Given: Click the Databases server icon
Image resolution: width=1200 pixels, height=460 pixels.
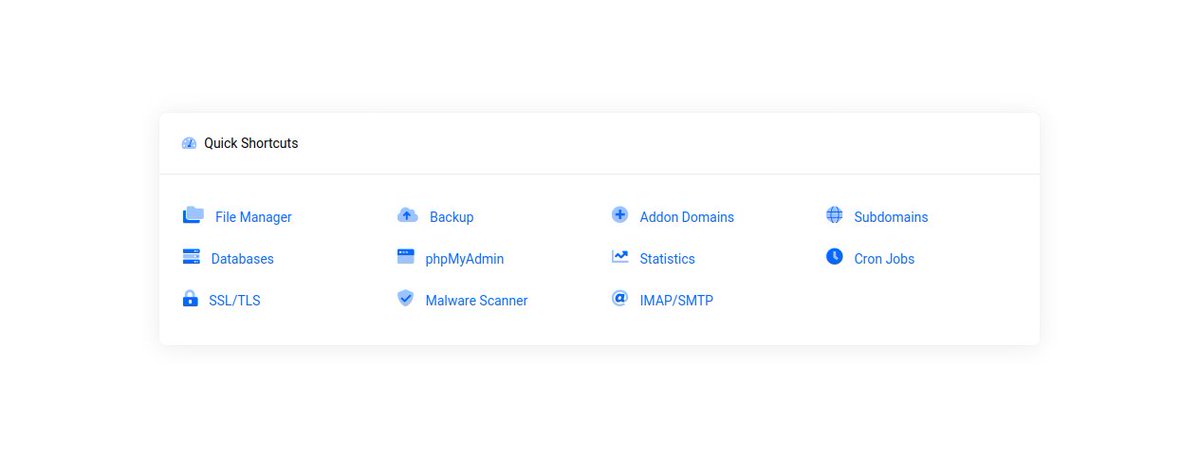Looking at the screenshot, I should [x=191, y=257].
